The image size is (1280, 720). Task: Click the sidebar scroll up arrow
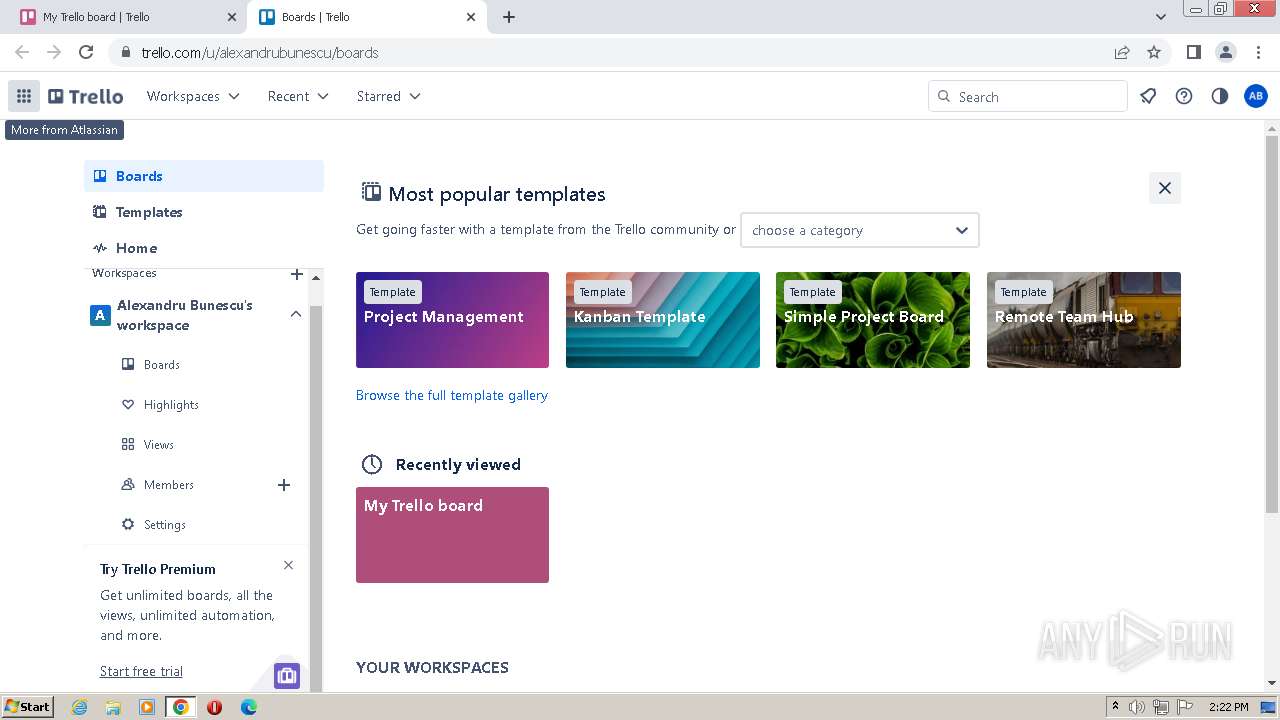coord(316,278)
